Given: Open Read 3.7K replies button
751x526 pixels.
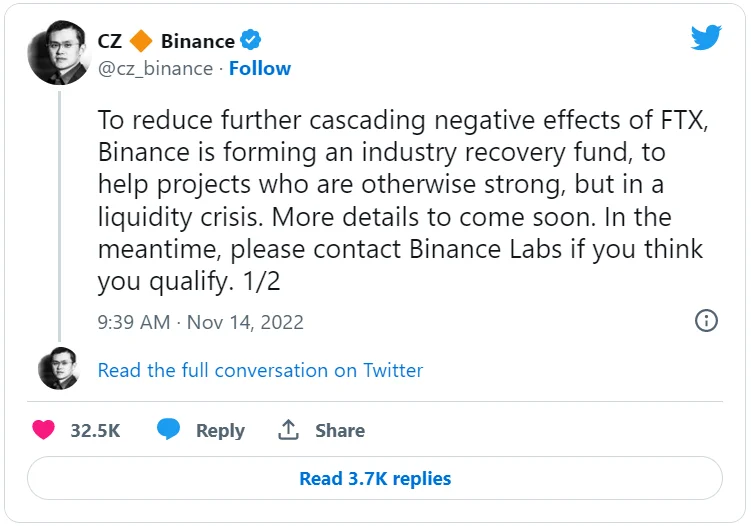Looking at the screenshot, I should click(x=375, y=479).
